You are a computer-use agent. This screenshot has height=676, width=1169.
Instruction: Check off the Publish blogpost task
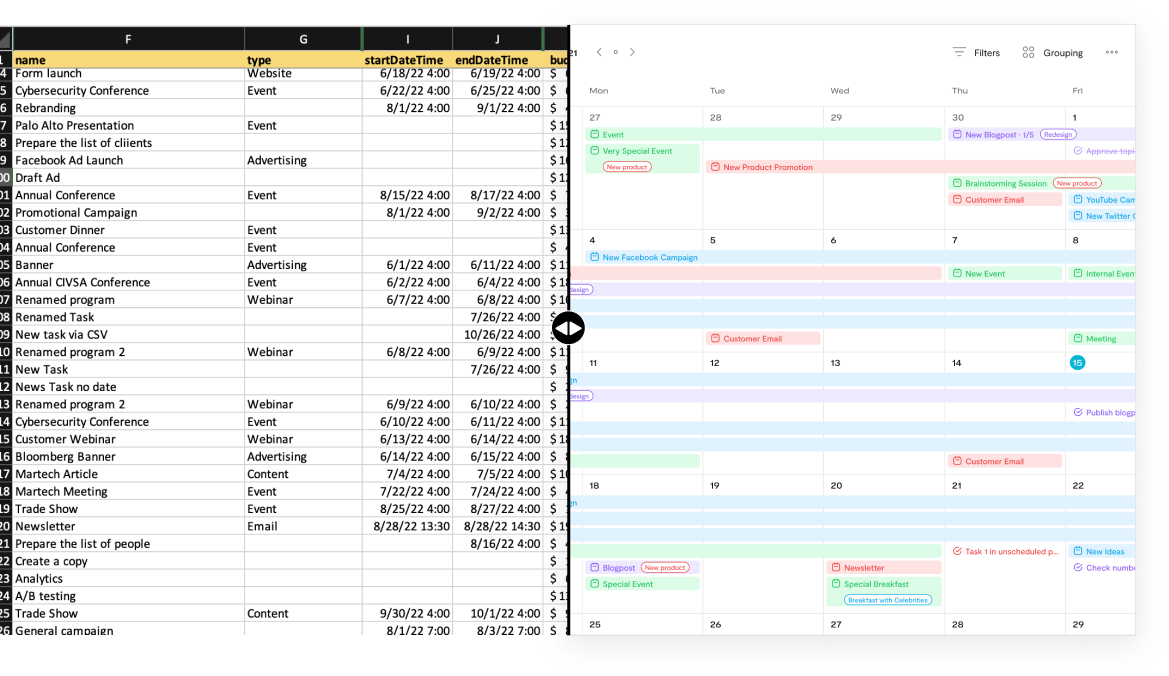click(x=1077, y=412)
